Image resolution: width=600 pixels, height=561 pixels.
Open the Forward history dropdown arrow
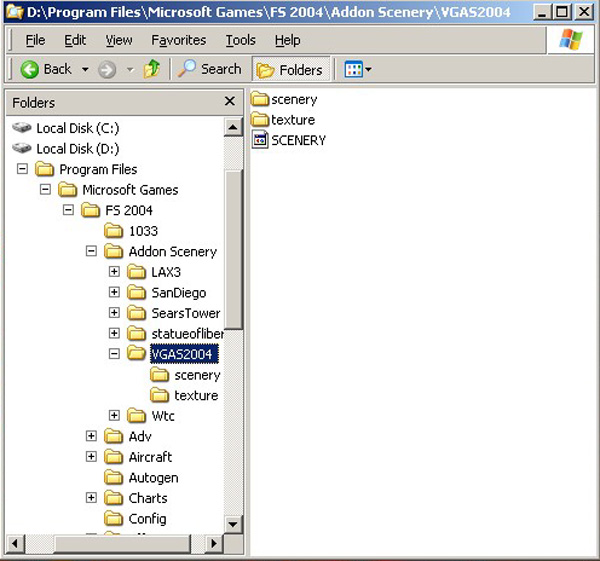click(130, 70)
